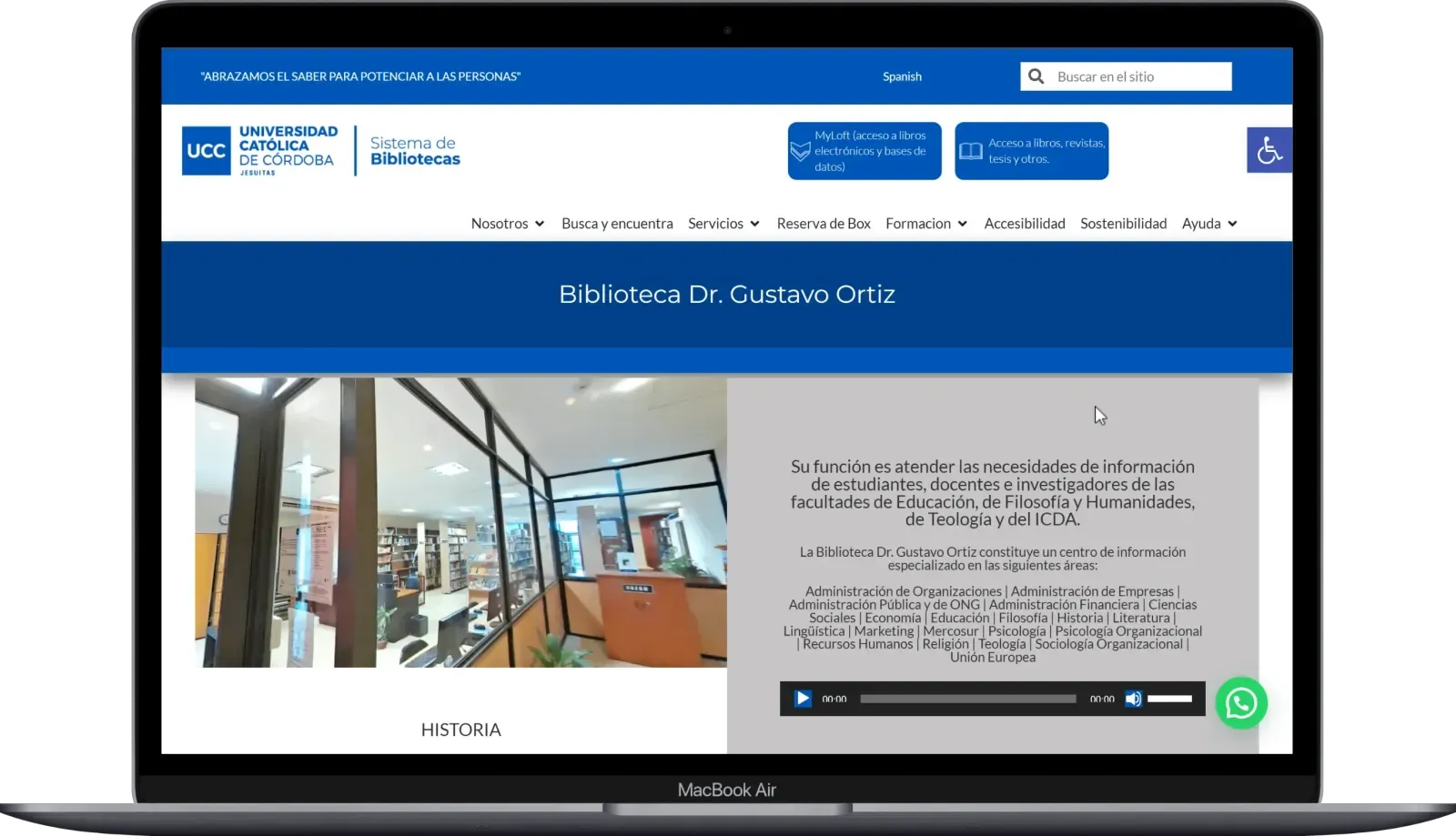Expand the Ayuda menu chevron
The width and height of the screenshot is (1456, 836).
click(1232, 224)
